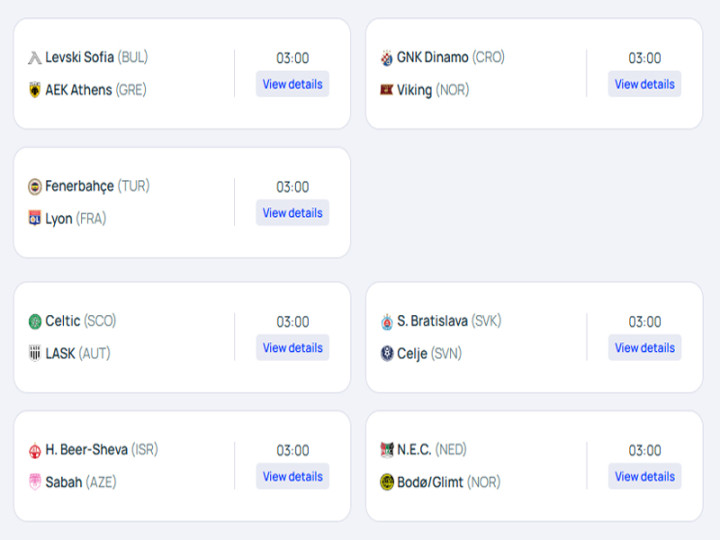Select the H. Beer-Sheva team name
This screenshot has width=720, height=540.
(86, 450)
